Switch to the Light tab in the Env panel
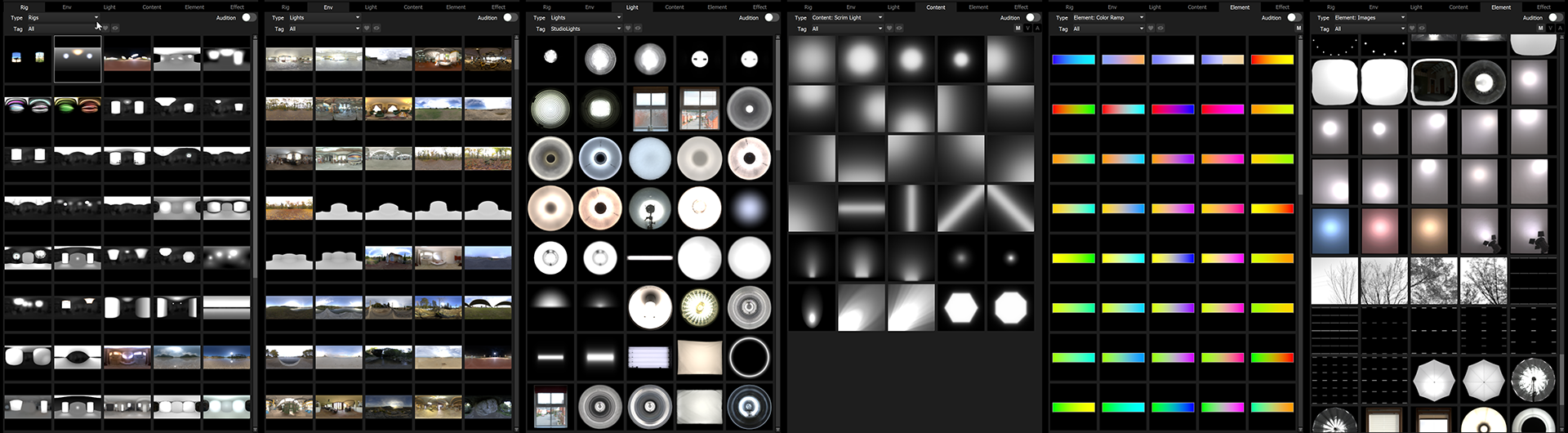The width and height of the screenshot is (1568, 433). (x=371, y=7)
